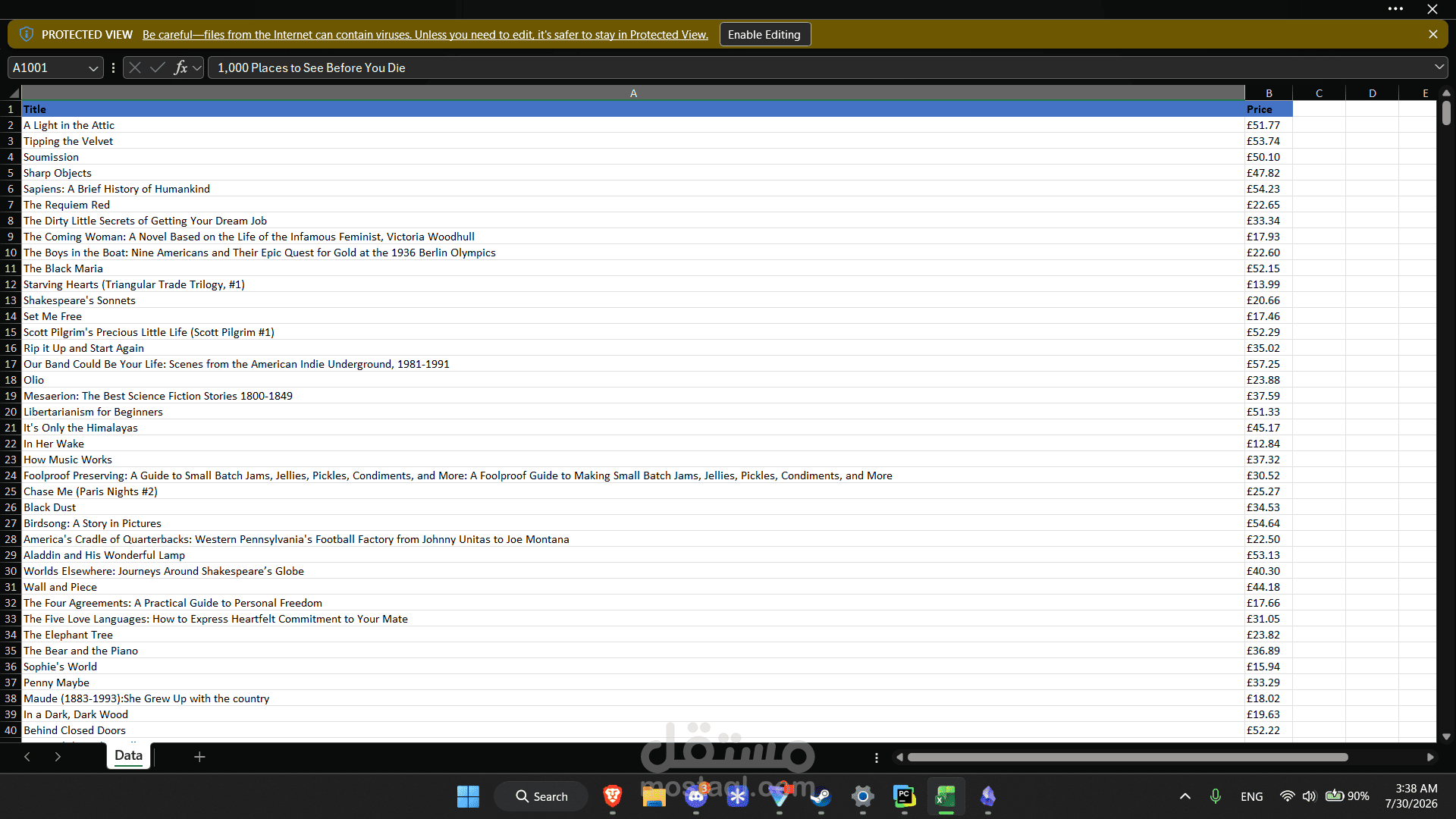Open the Name Box dropdown arrow

click(93, 68)
